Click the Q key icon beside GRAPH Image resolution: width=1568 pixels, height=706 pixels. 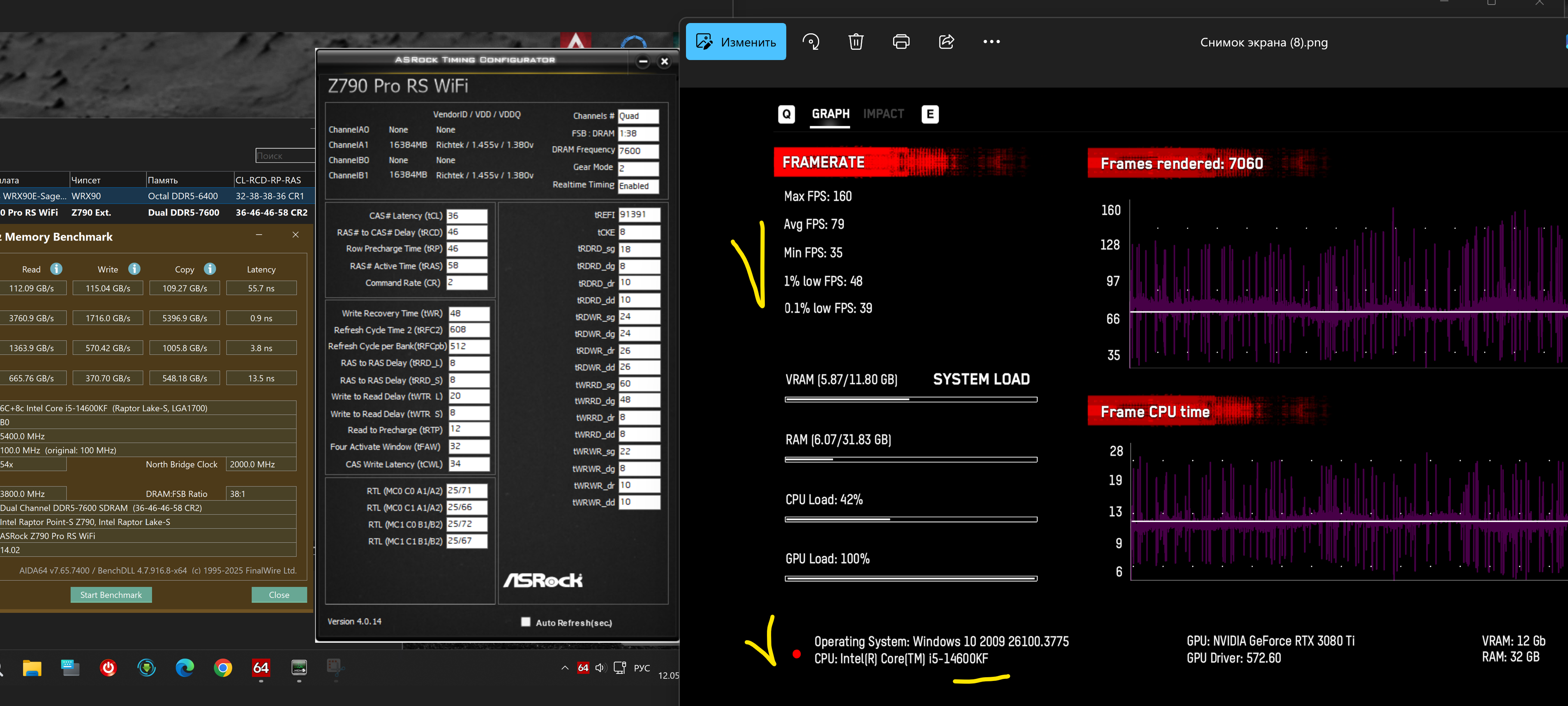click(786, 114)
